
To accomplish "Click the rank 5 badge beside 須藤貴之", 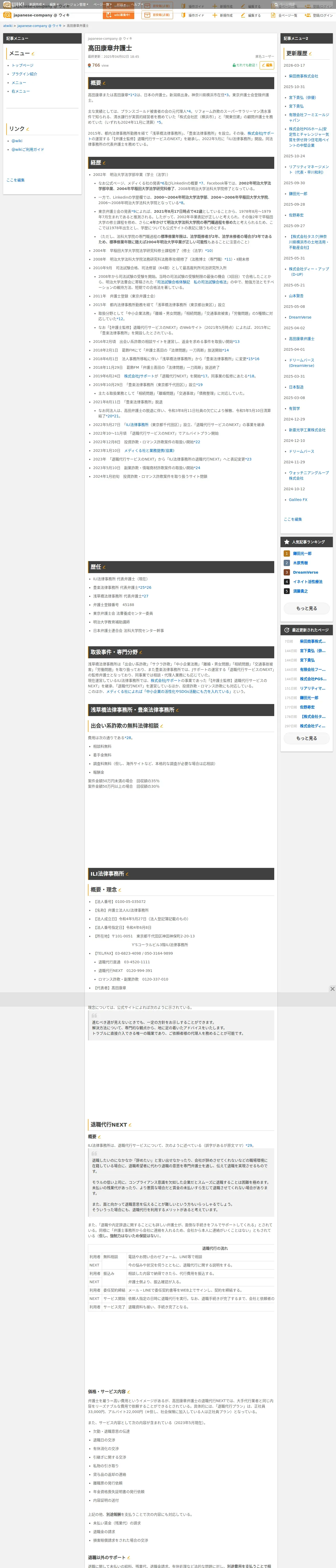I will click(287, 591).
